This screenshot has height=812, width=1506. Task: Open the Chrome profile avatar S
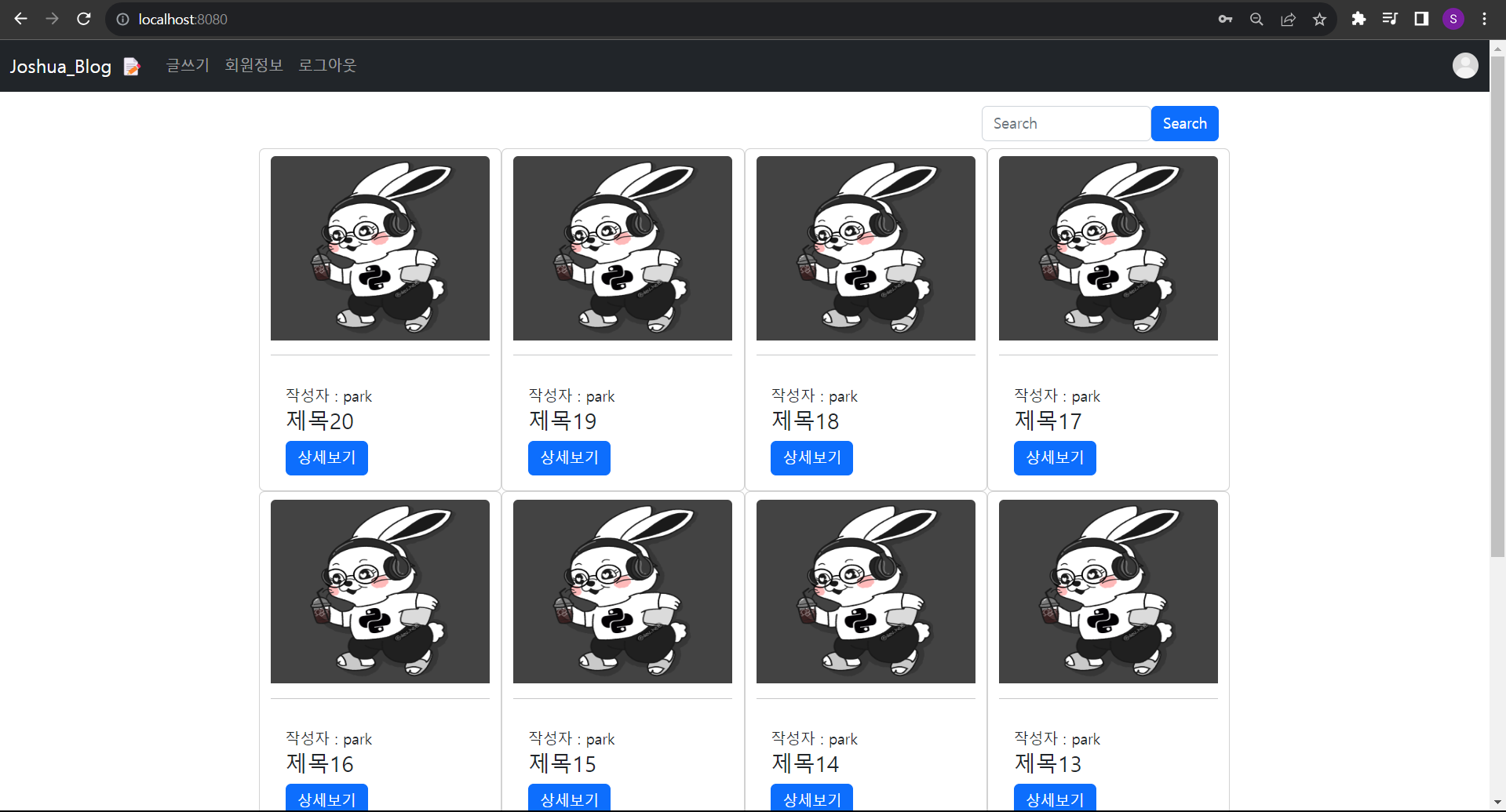click(x=1453, y=19)
